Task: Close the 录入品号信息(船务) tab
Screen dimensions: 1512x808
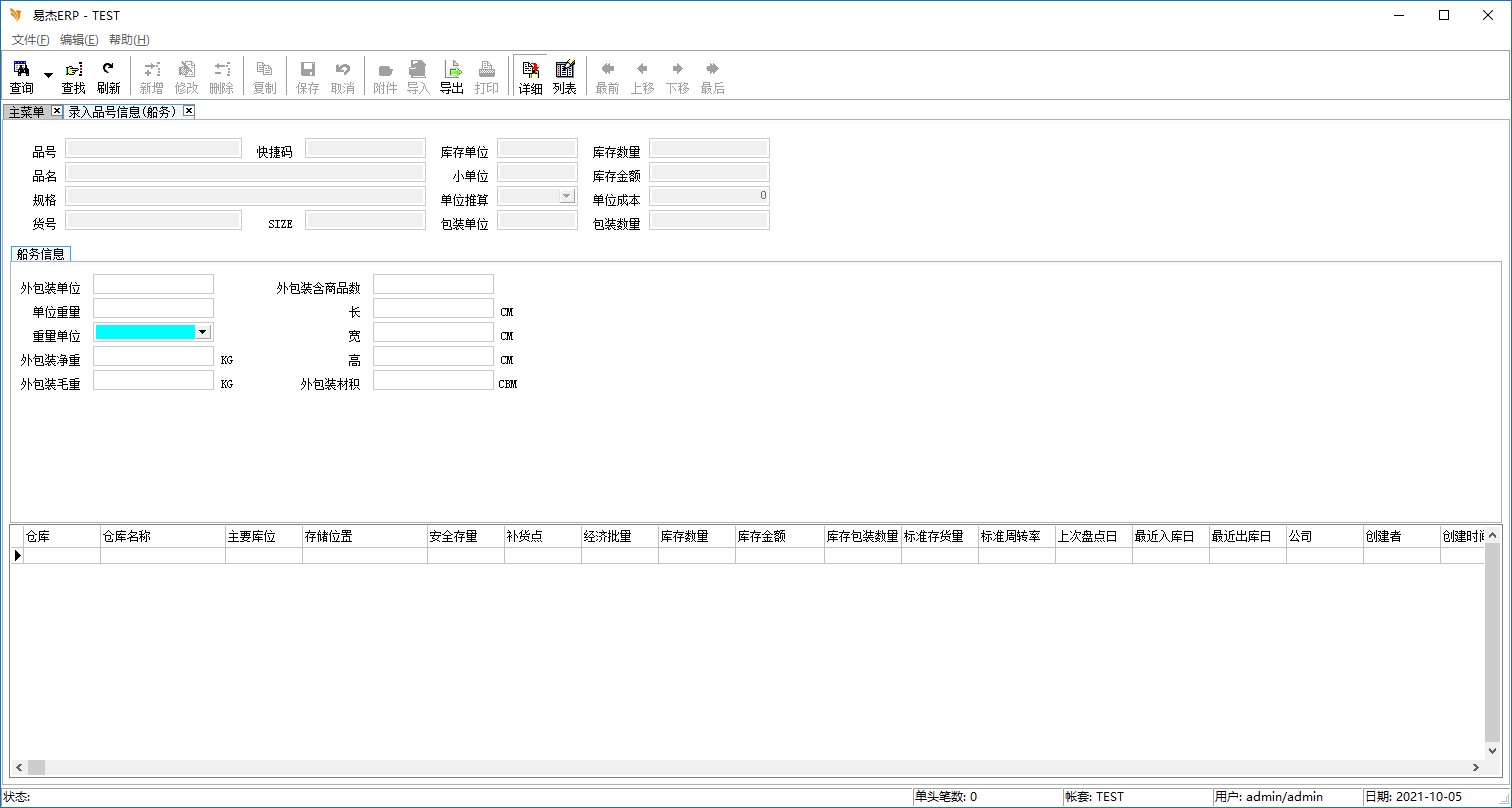Action: pyautogui.click(x=188, y=111)
